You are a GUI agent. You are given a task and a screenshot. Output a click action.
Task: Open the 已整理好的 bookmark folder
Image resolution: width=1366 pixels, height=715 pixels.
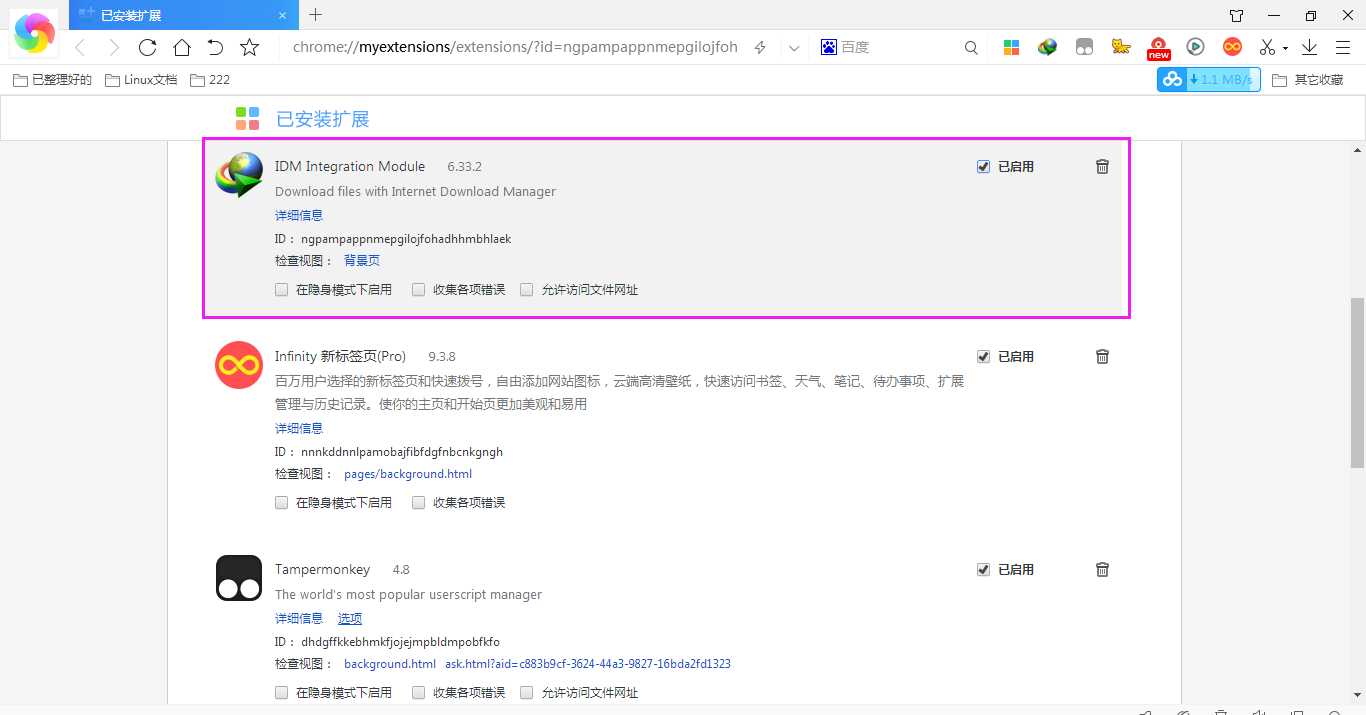point(52,79)
